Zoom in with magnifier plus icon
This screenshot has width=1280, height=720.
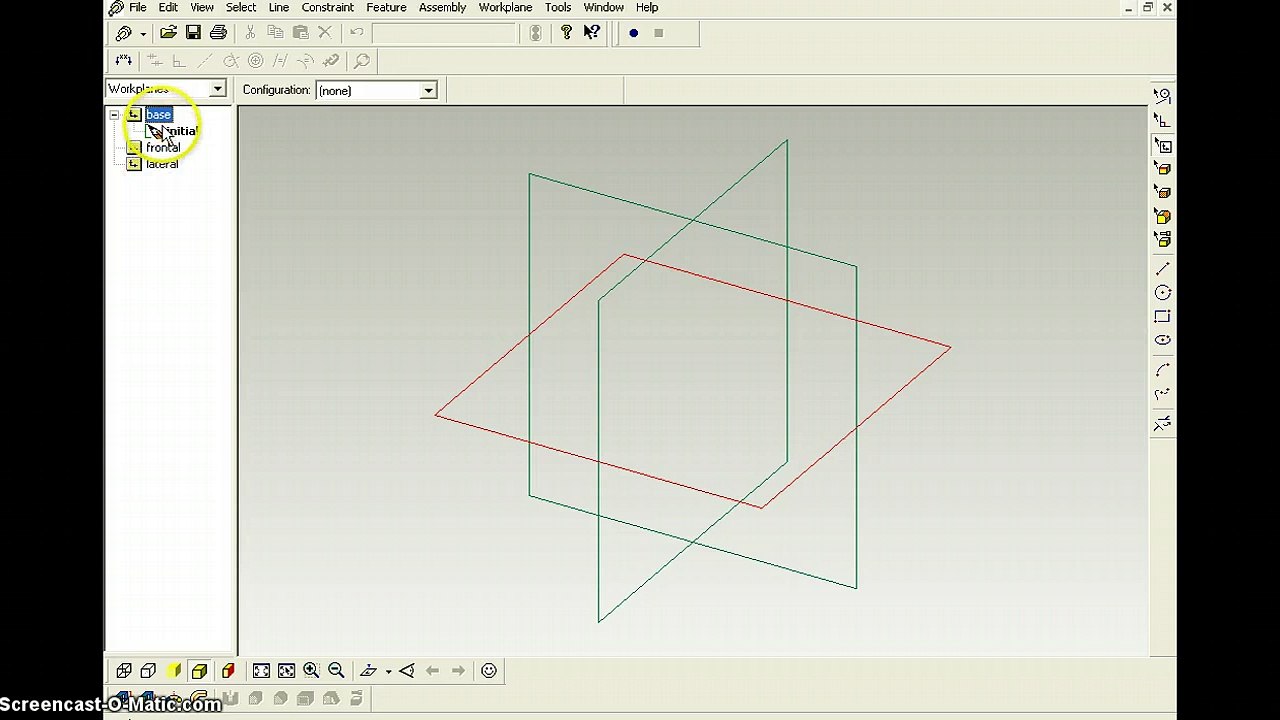pyautogui.click(x=311, y=671)
